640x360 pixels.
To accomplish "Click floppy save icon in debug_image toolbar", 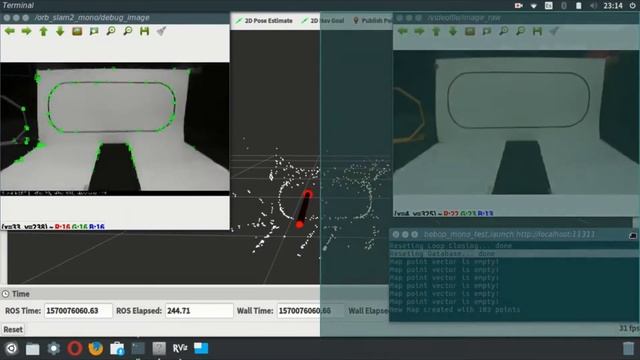I will coord(144,31).
